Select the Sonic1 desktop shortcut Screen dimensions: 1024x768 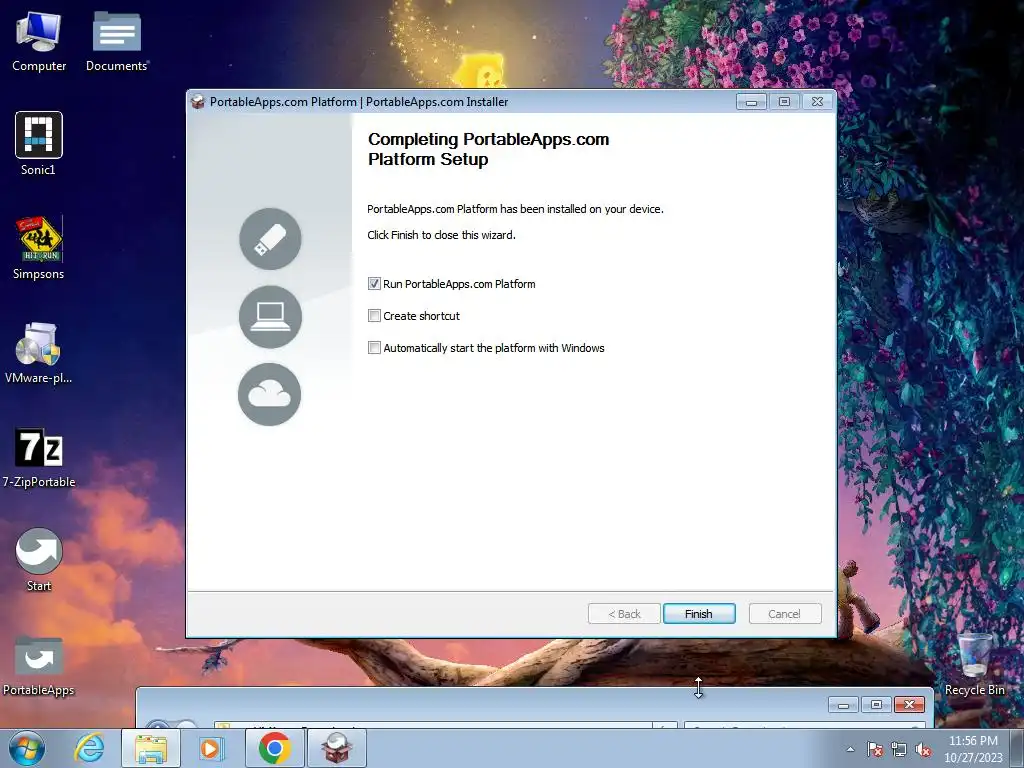39,144
